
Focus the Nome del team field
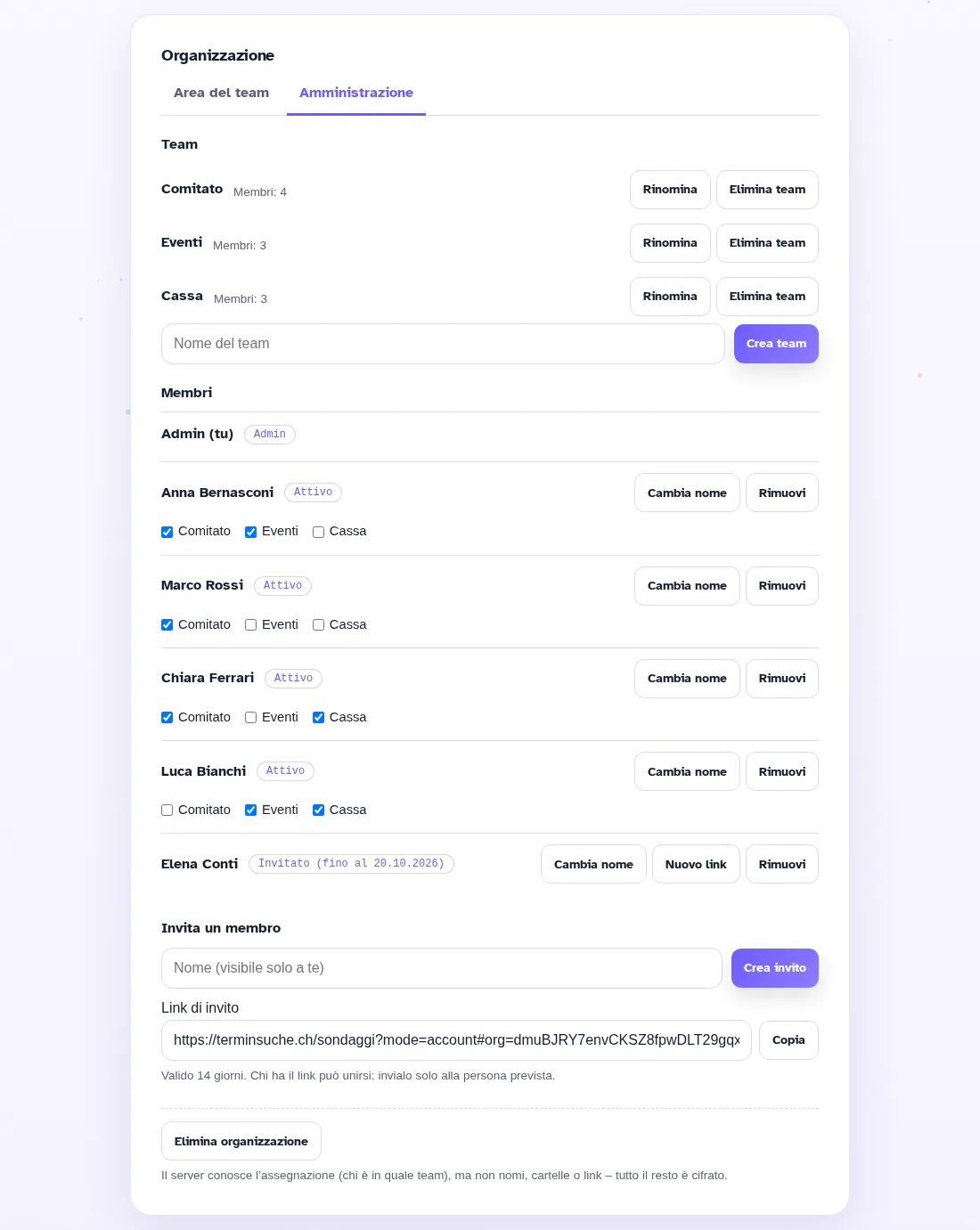(x=443, y=344)
